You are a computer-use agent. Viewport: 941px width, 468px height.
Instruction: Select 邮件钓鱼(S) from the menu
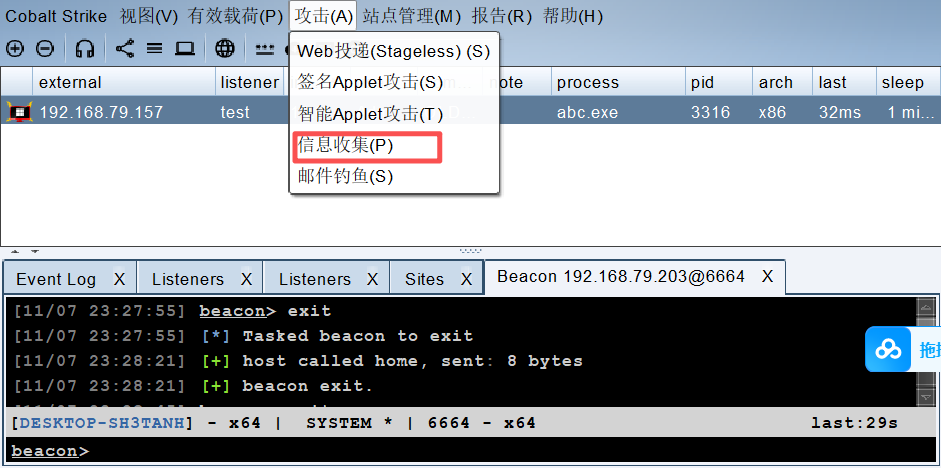[394, 176]
